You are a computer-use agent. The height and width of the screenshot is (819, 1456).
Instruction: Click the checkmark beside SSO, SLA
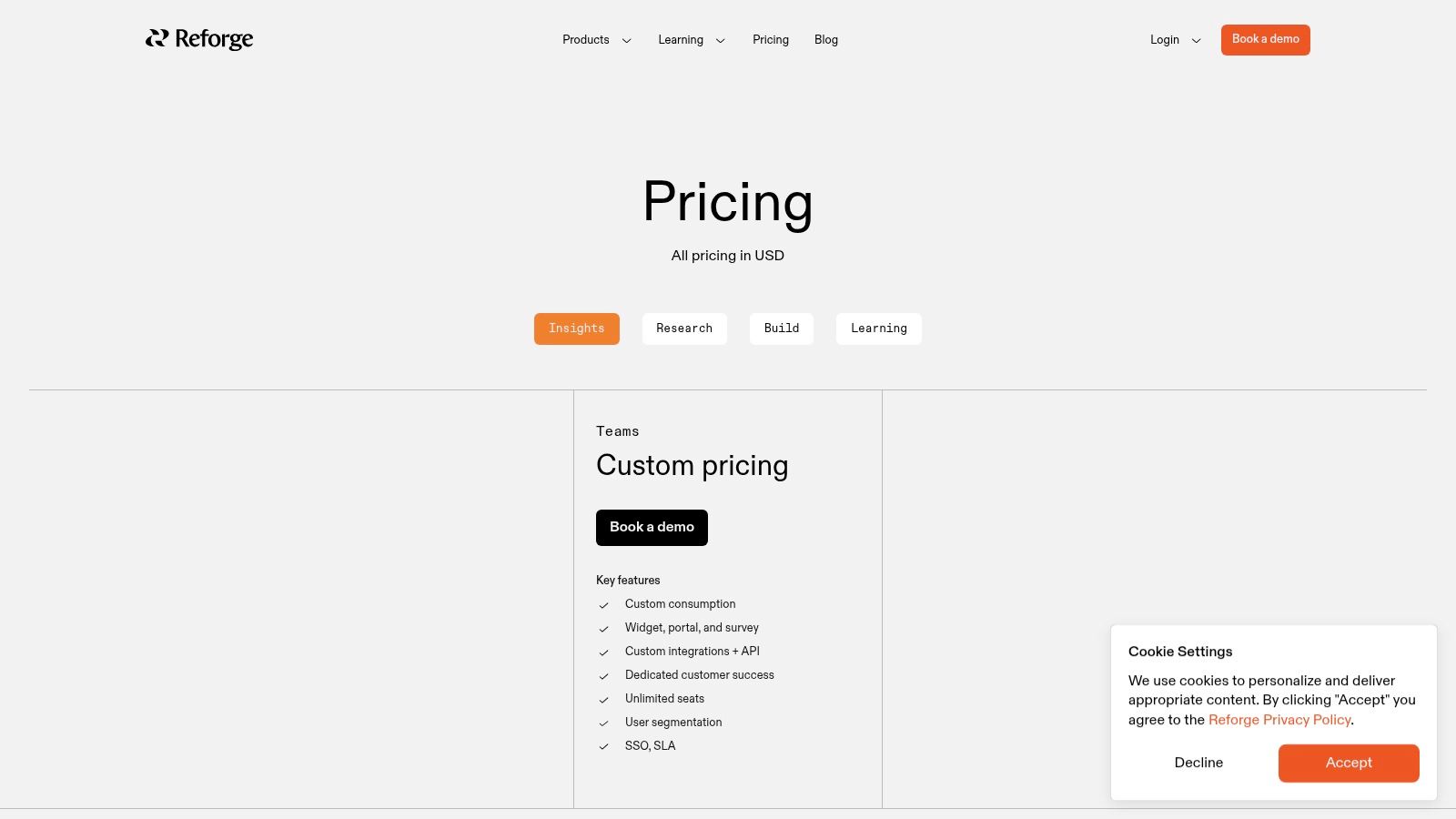603,747
